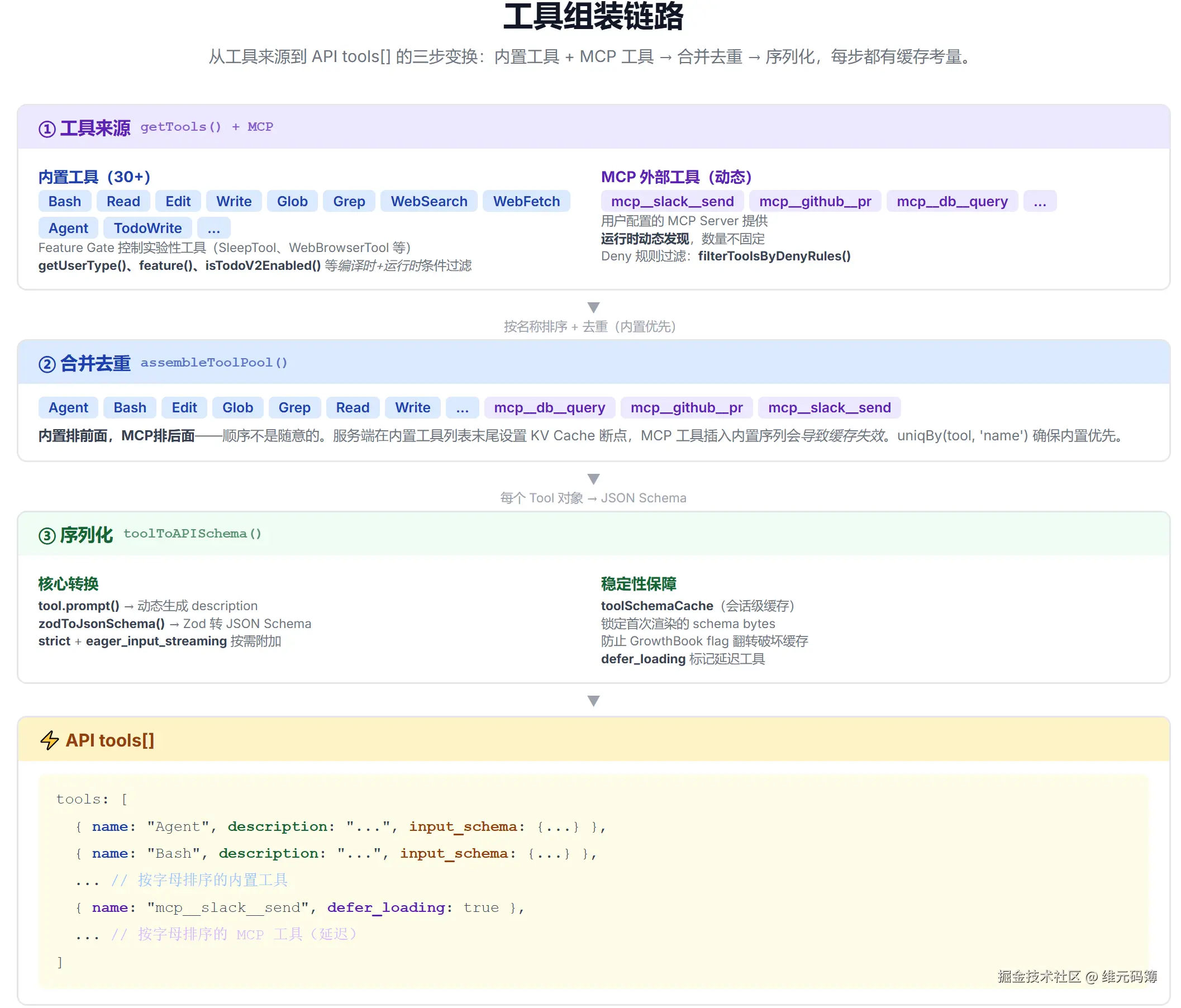
Task: Click the mcp__github__pr chip in 合并去重 section
Action: coord(686,407)
